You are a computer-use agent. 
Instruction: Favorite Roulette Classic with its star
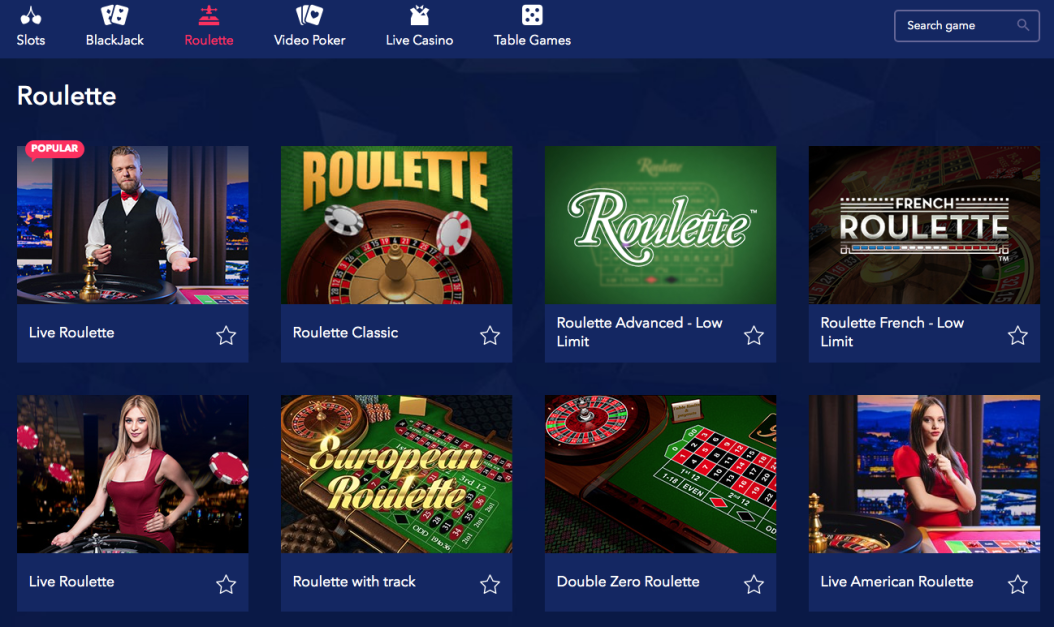coord(490,335)
